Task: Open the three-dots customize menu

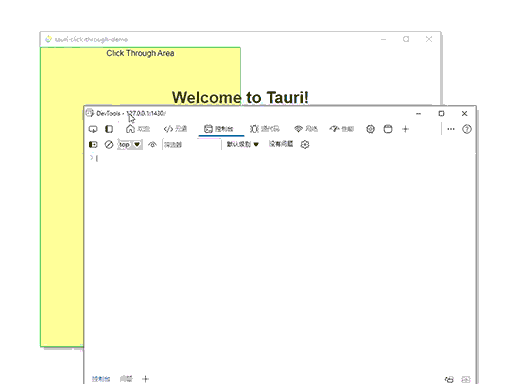Action: click(451, 129)
